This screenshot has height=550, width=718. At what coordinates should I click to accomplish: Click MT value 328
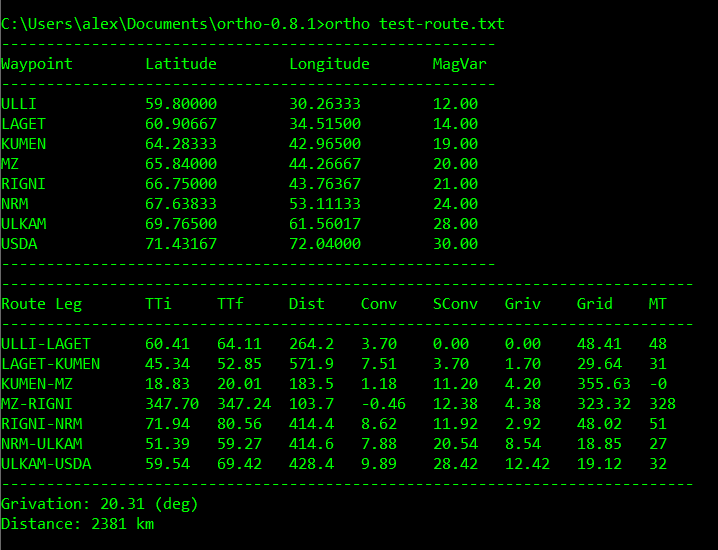tap(662, 404)
